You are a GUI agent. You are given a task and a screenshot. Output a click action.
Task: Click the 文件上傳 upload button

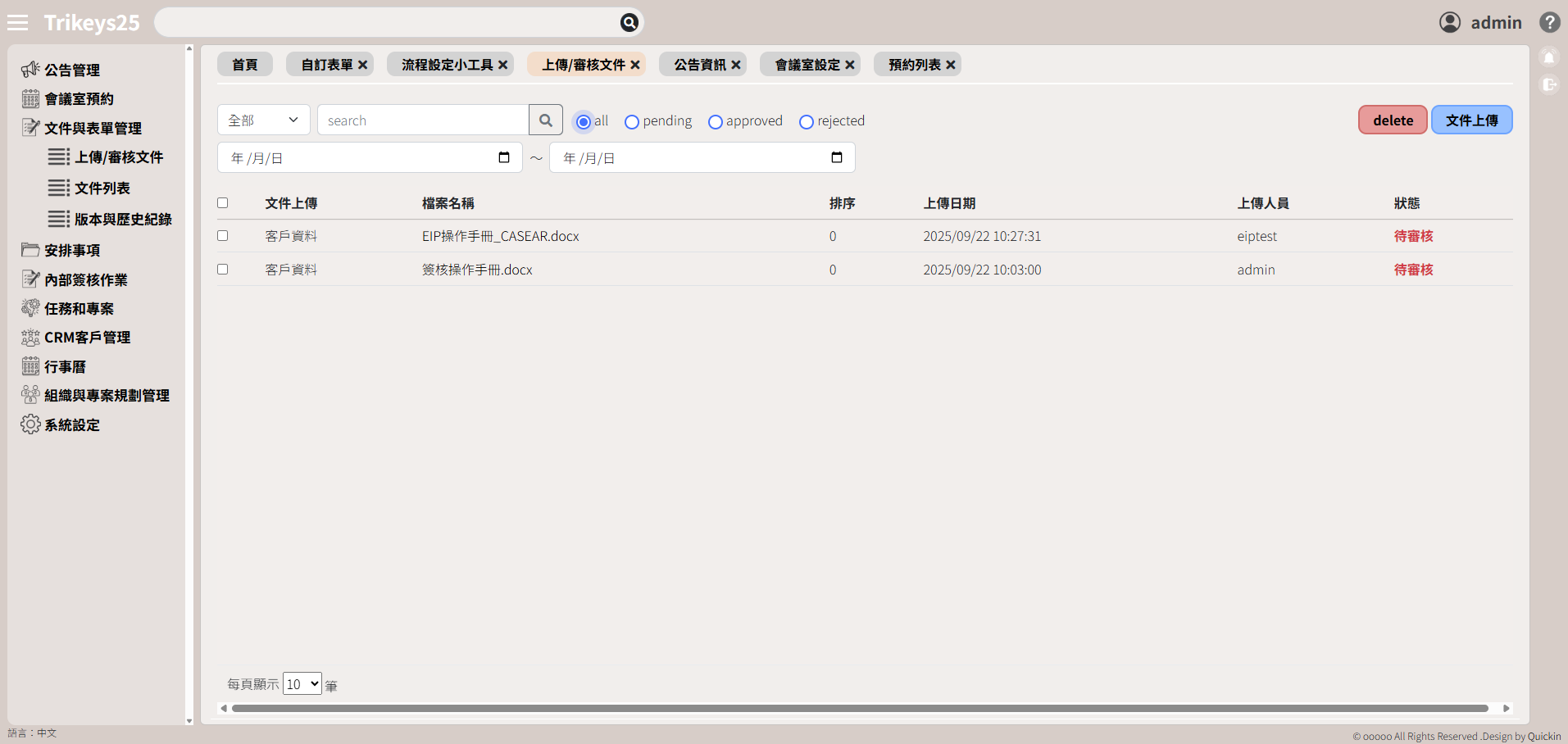click(x=1471, y=120)
